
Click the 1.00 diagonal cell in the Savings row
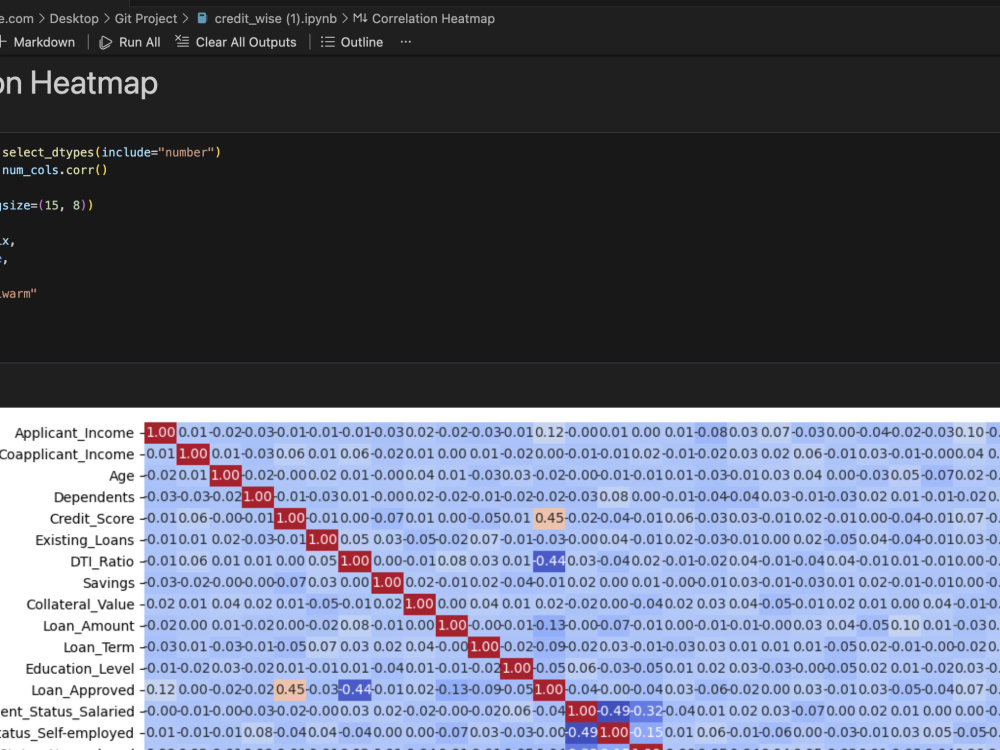click(387, 582)
